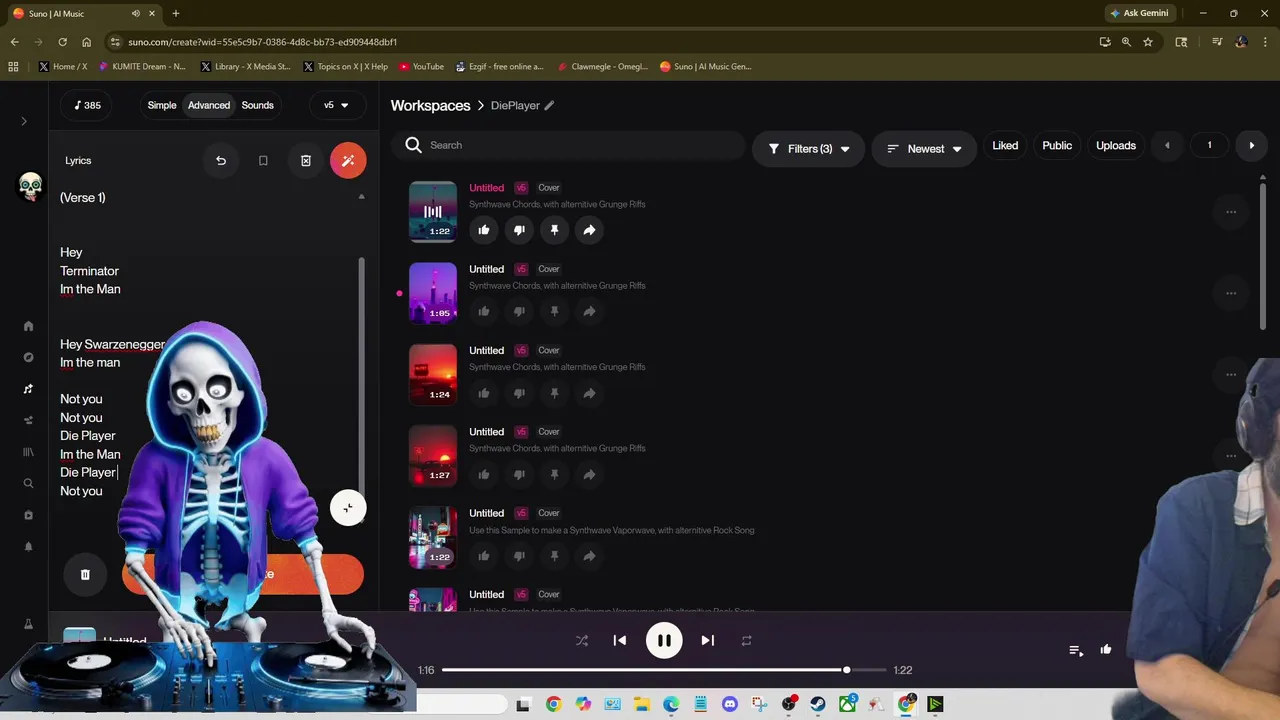Toggle the Public filter
The height and width of the screenshot is (720, 1280).
click(1057, 146)
